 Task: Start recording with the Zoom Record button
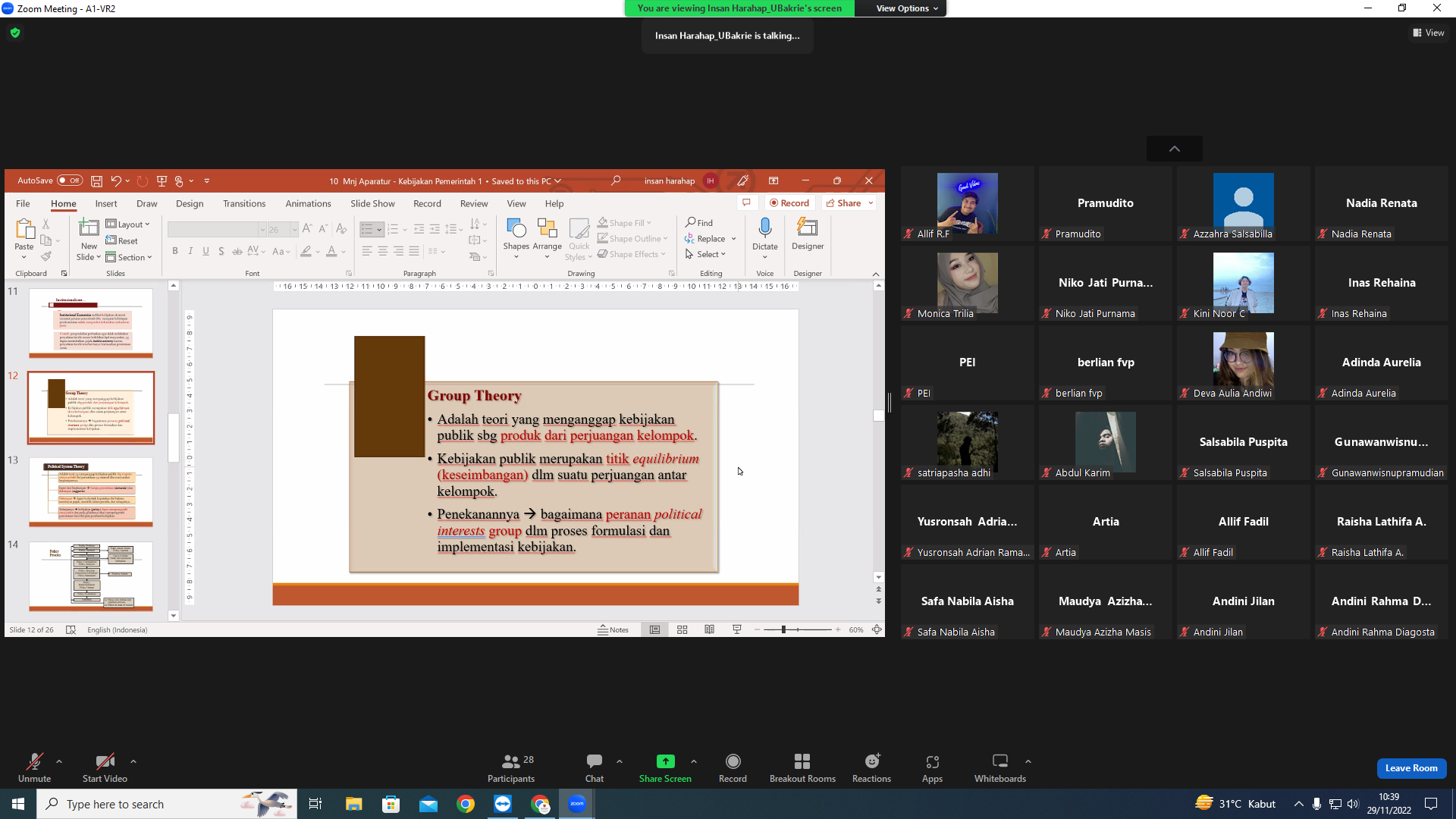(733, 767)
